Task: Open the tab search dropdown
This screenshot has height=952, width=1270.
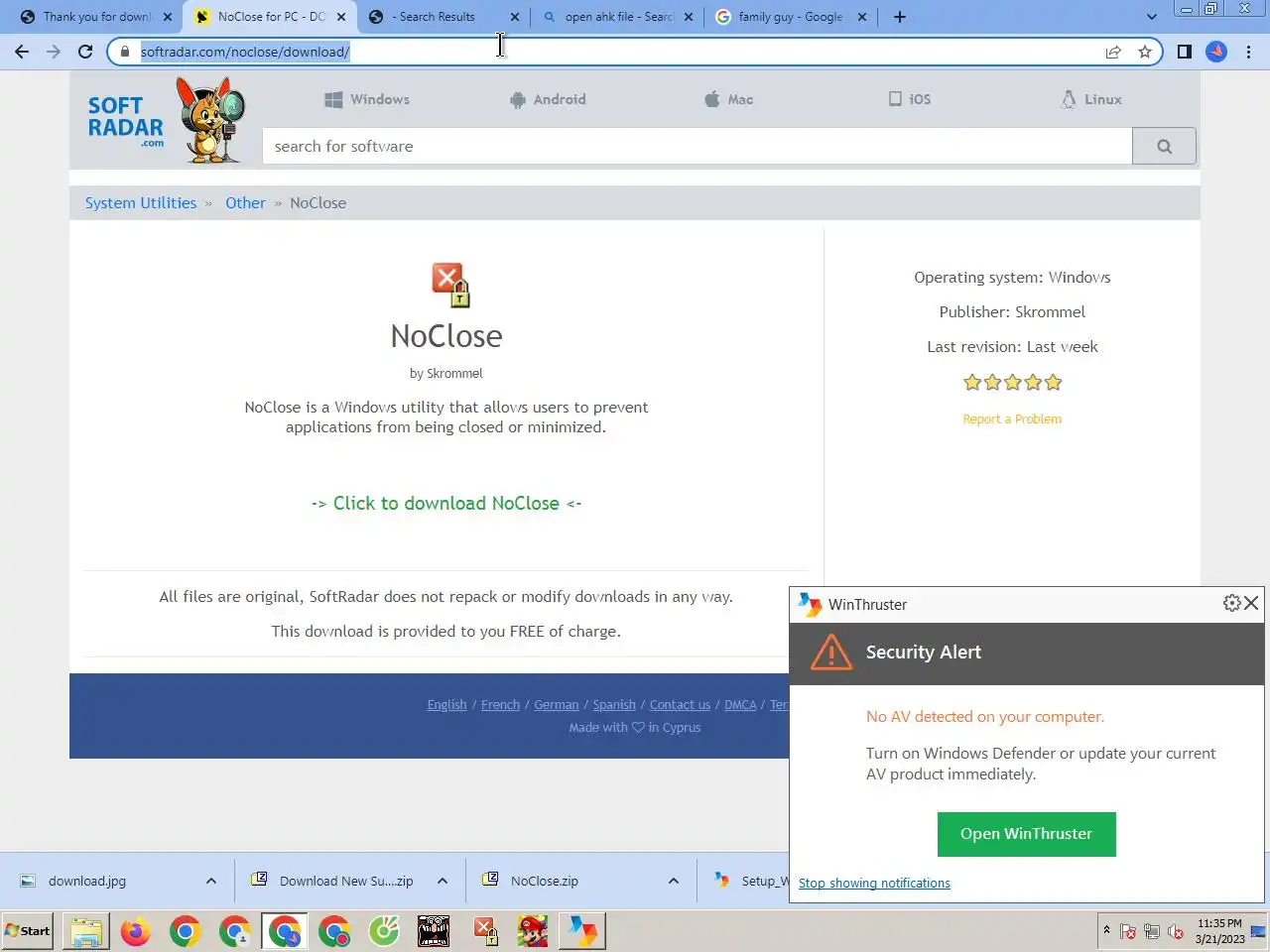Action: tap(1151, 17)
